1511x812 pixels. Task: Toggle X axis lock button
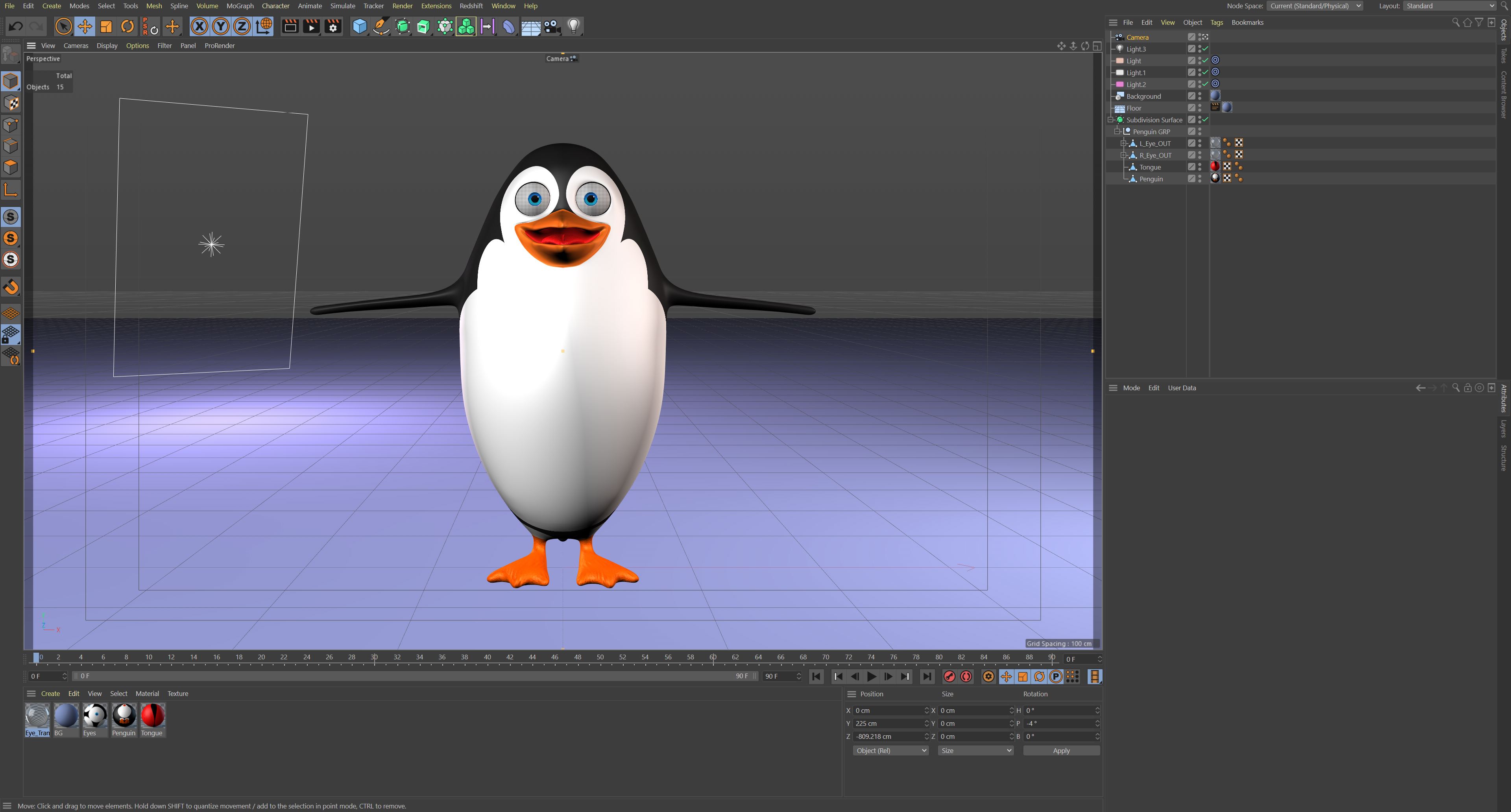199,26
